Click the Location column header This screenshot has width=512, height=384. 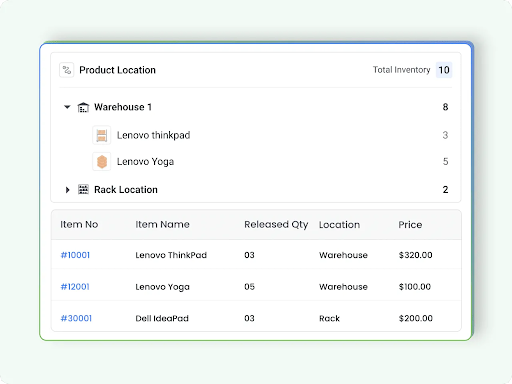[339, 225]
